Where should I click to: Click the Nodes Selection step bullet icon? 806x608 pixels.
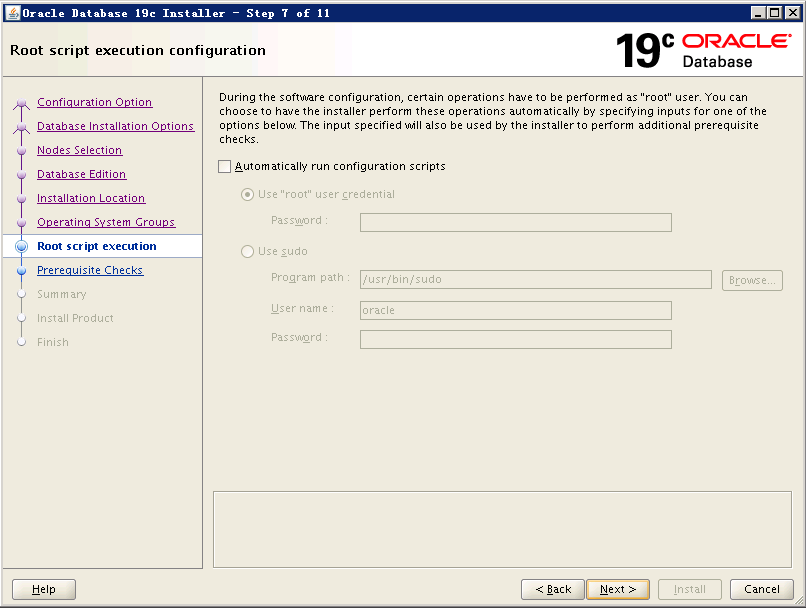tap(22, 151)
